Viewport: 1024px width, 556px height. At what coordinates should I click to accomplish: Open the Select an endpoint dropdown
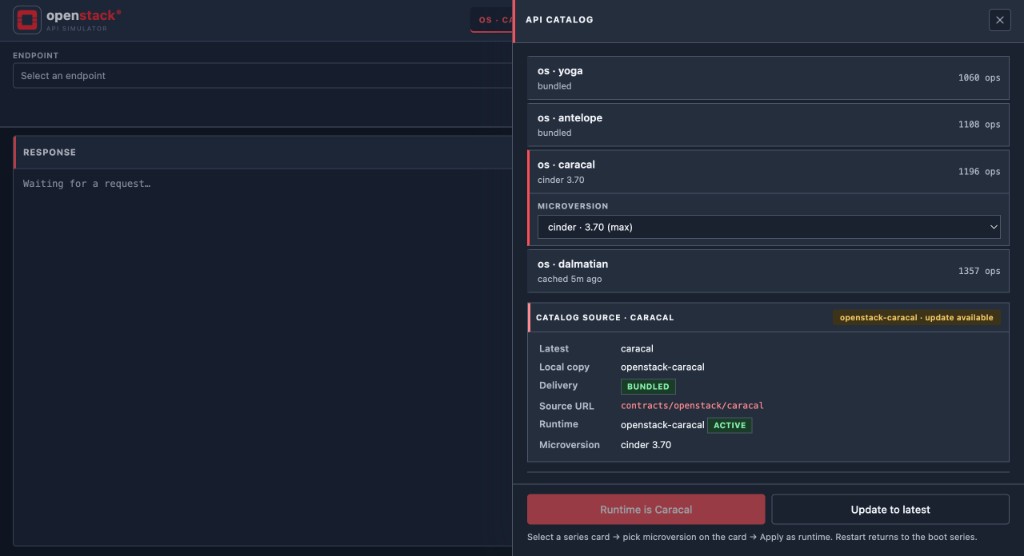point(263,76)
